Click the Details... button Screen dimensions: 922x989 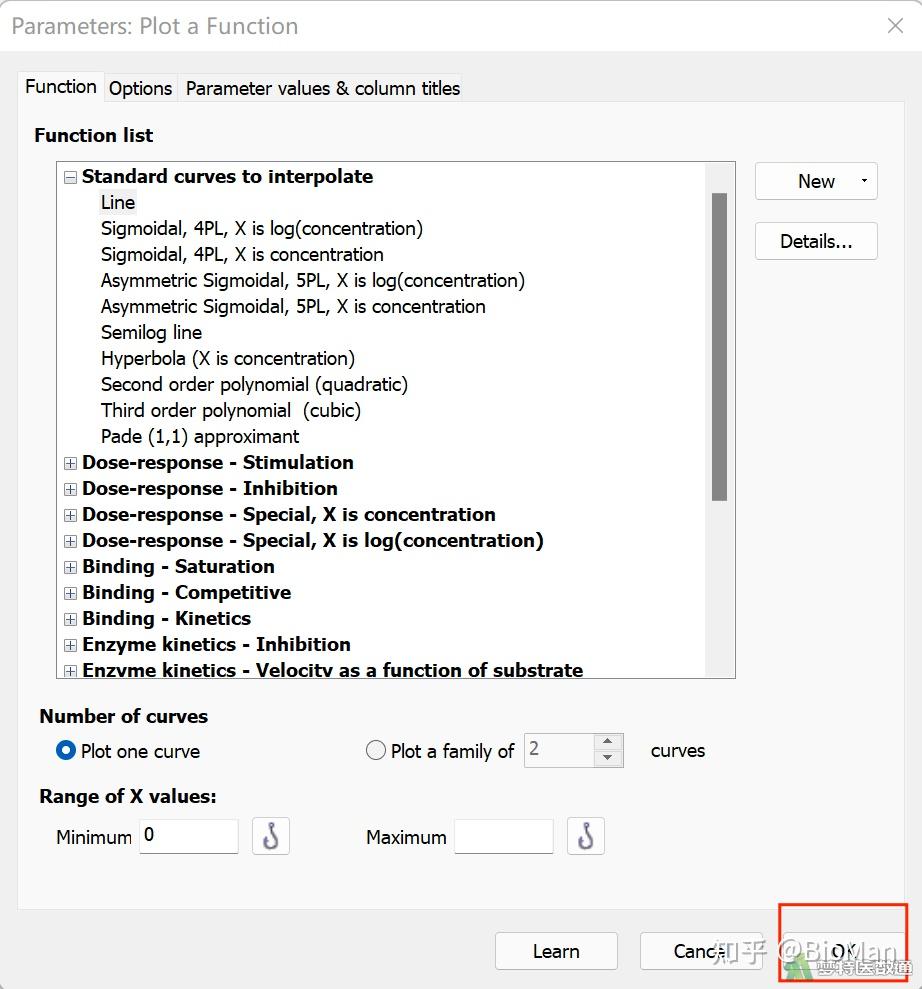pyautogui.click(x=816, y=241)
